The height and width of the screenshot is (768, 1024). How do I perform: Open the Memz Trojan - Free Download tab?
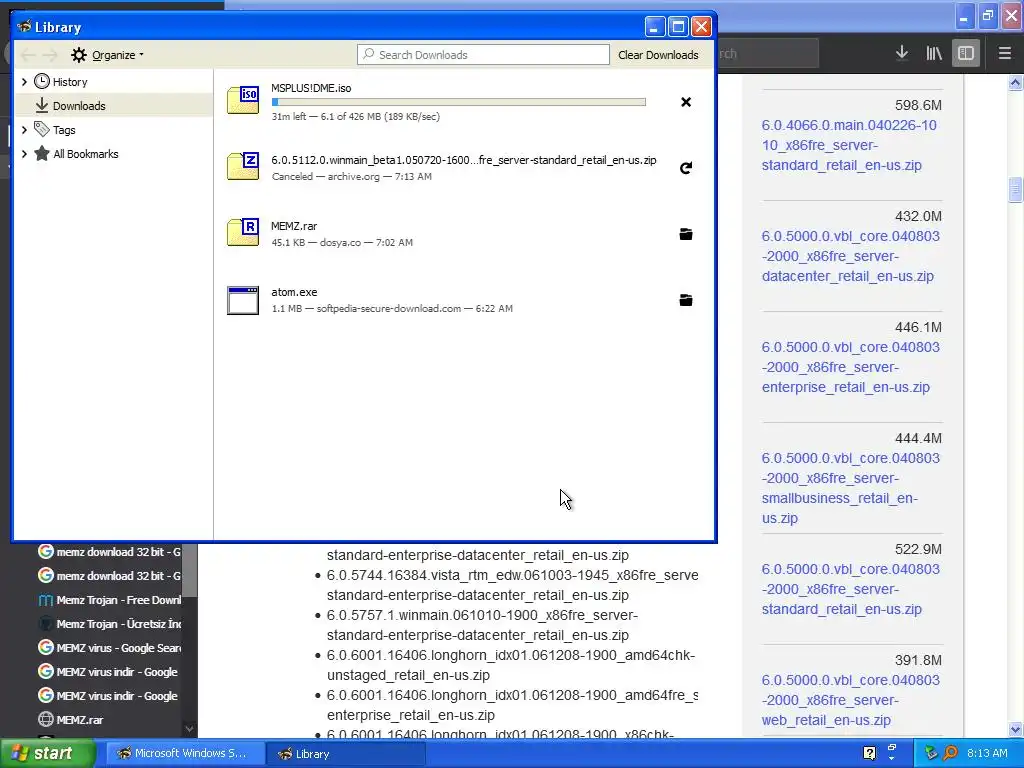pyautogui.click(x=108, y=600)
